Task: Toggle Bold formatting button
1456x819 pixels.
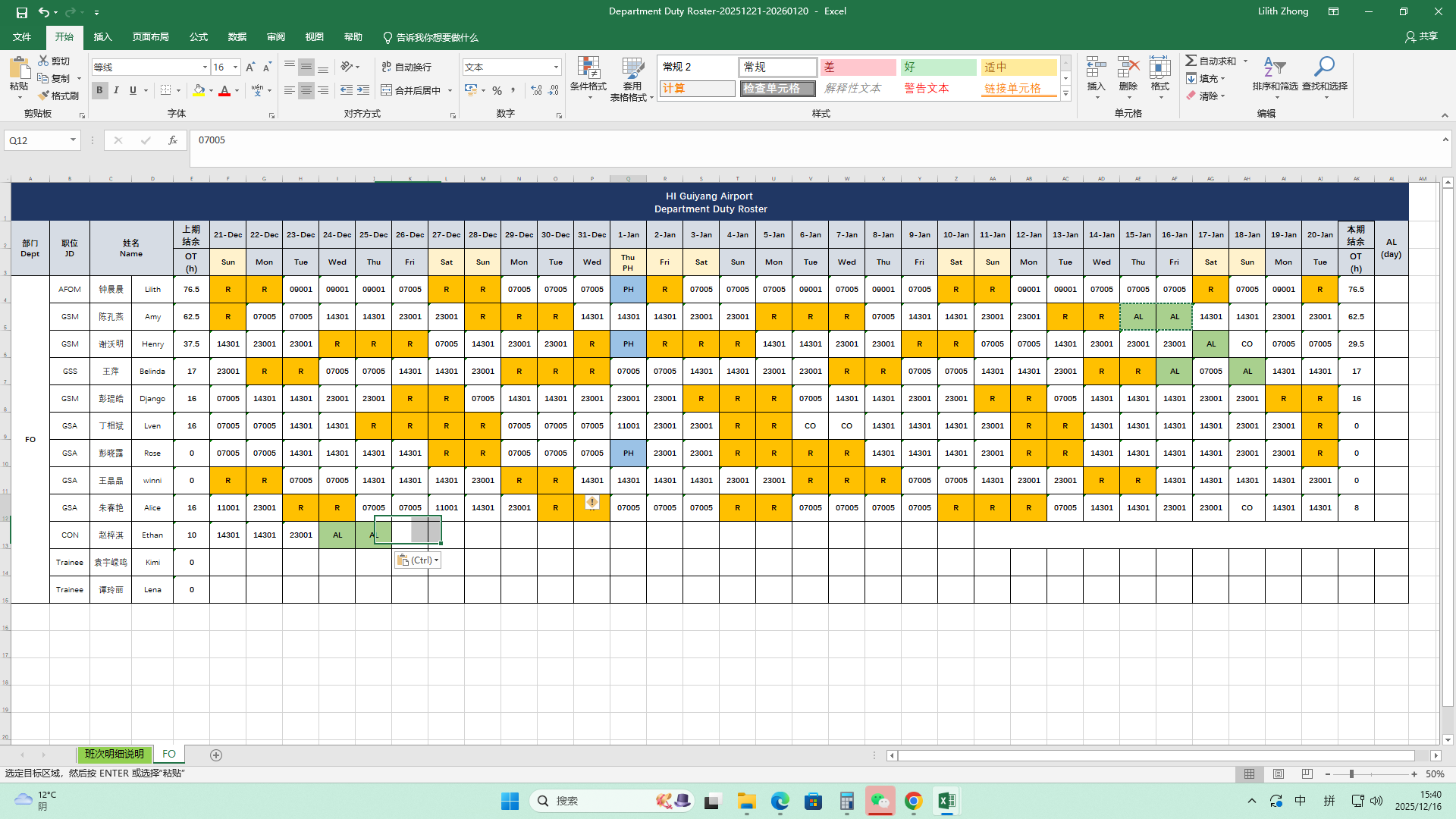Action: (x=99, y=90)
